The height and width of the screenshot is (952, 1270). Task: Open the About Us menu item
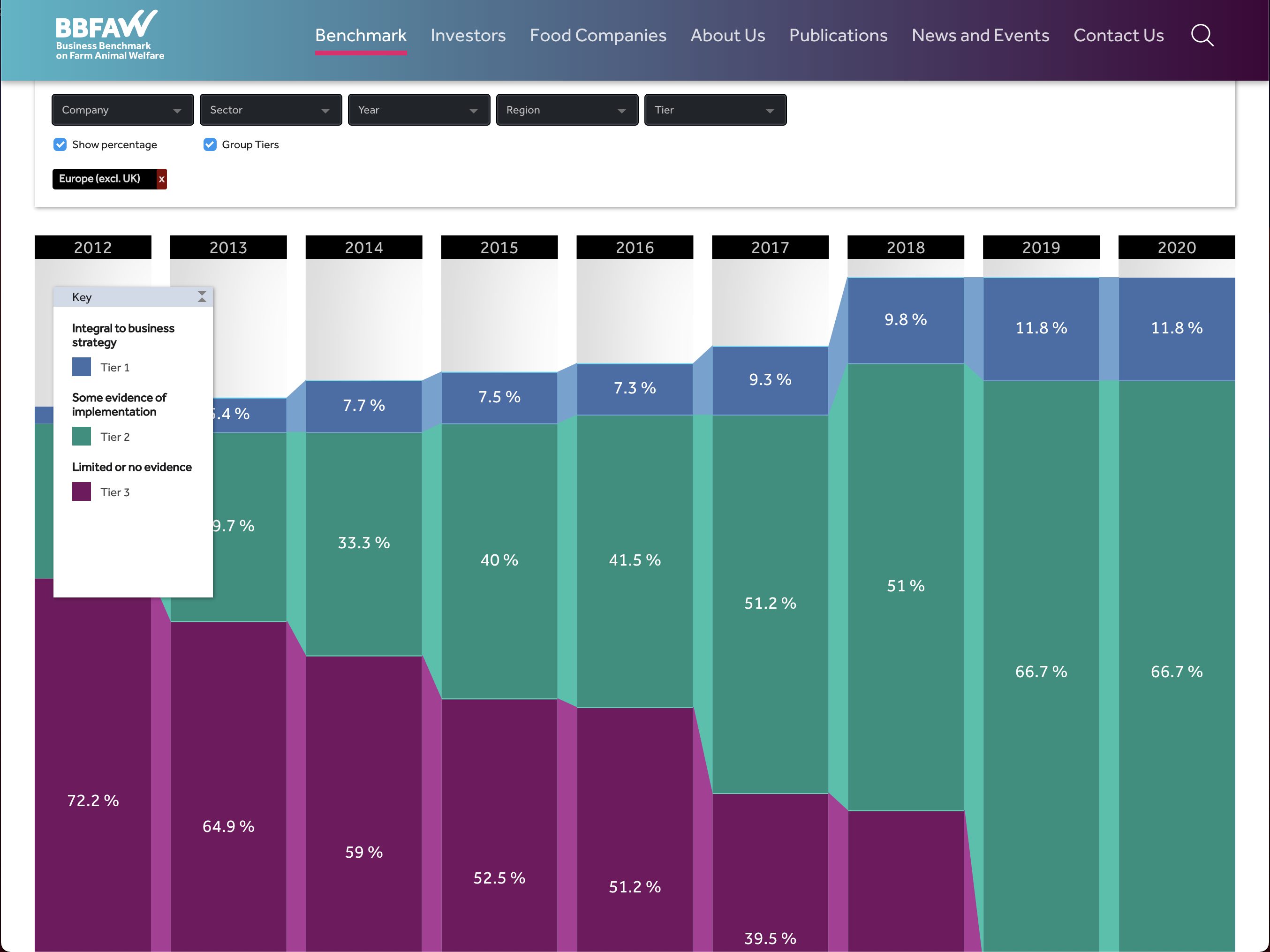727,36
